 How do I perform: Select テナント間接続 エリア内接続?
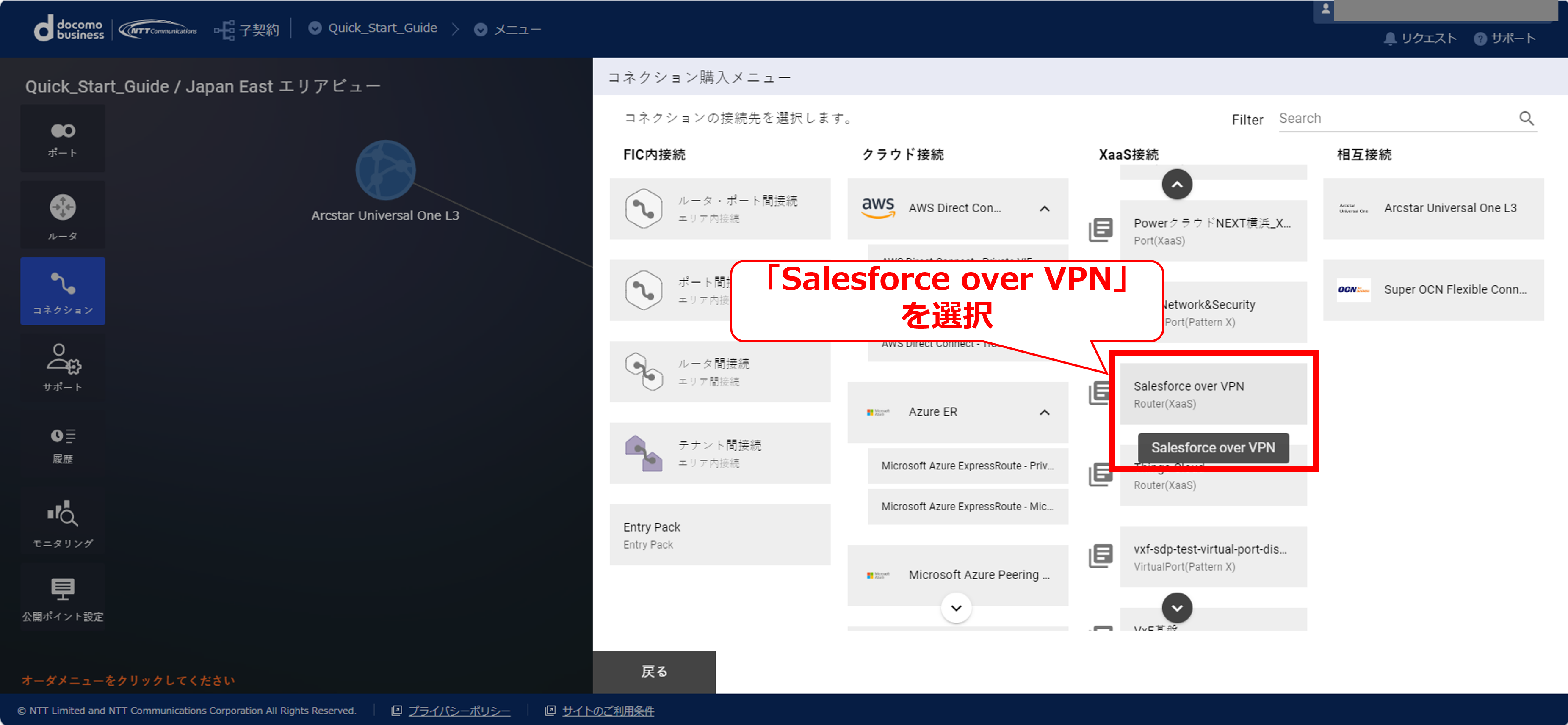point(720,453)
